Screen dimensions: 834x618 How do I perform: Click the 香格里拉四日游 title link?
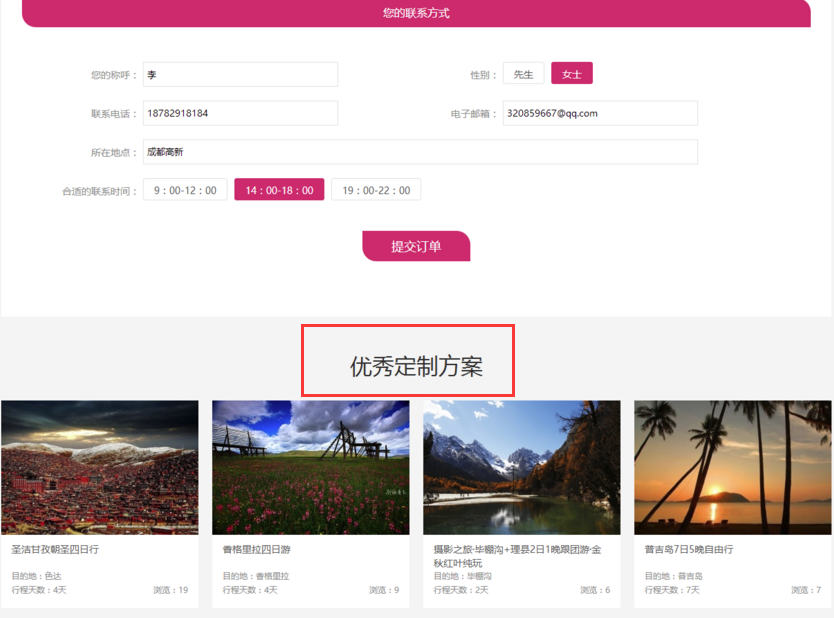(x=256, y=550)
